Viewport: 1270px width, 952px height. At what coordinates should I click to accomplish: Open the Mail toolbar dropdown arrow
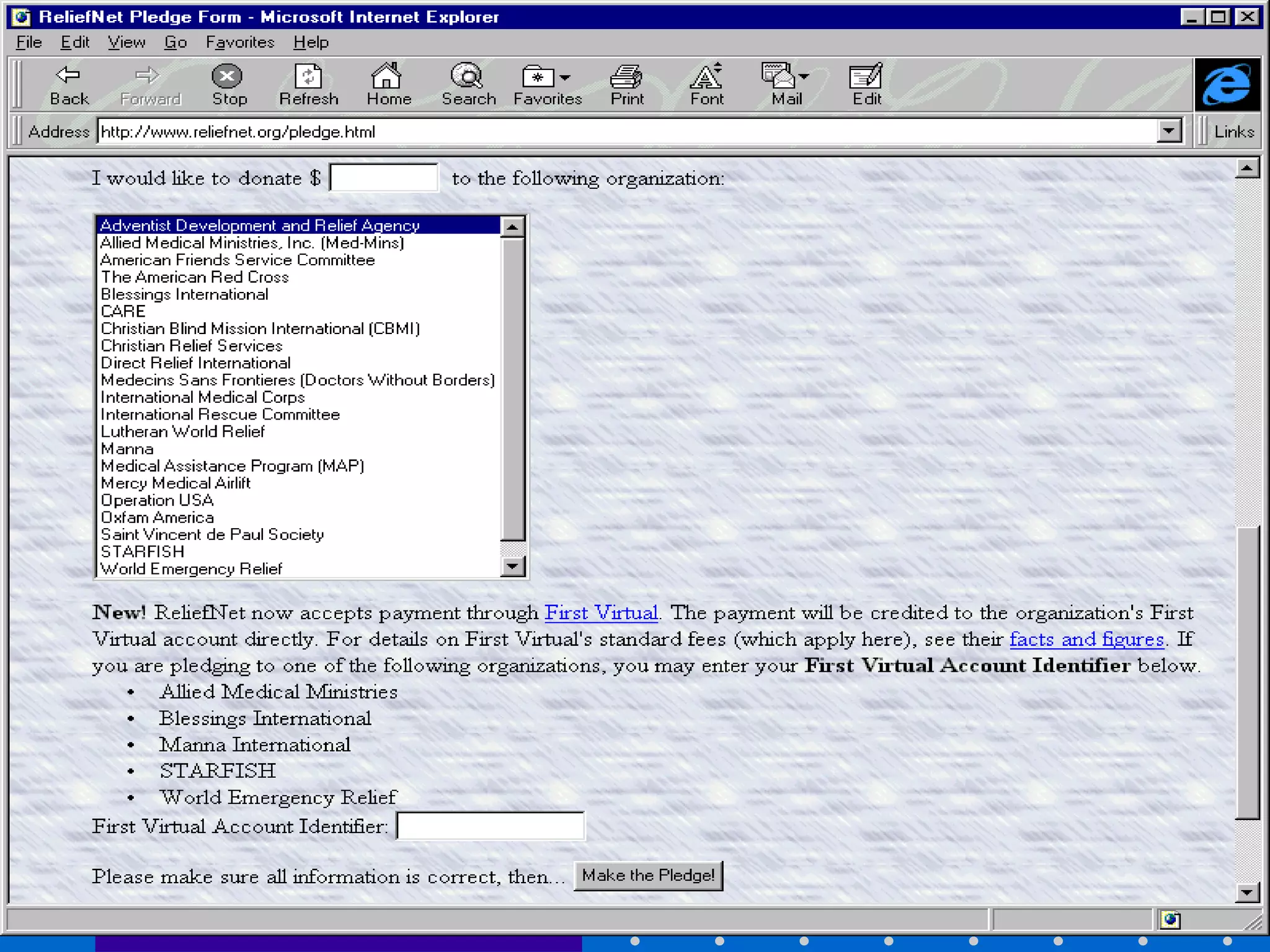click(804, 77)
